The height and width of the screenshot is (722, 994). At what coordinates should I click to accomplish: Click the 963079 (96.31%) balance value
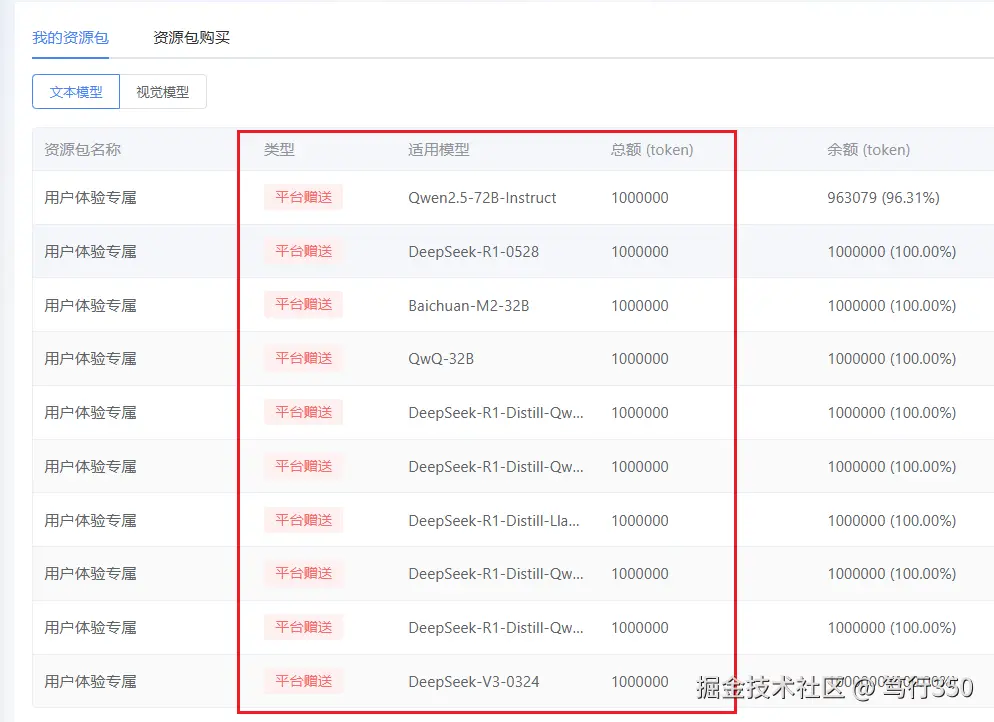click(x=883, y=198)
